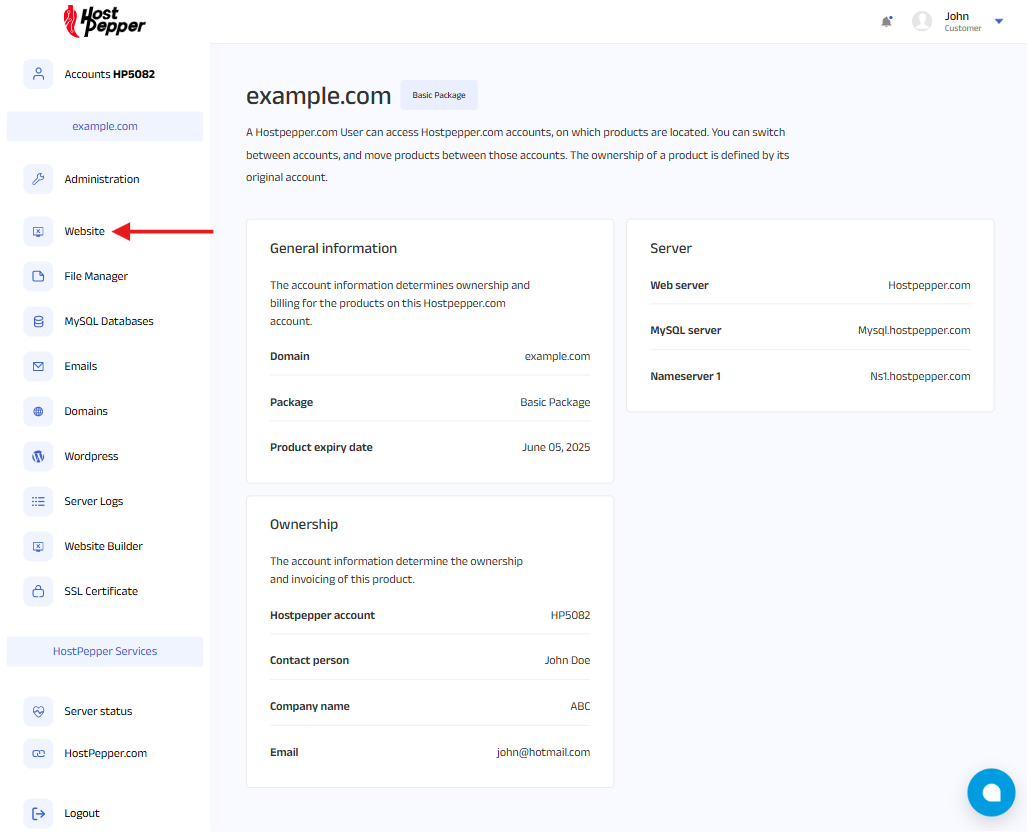Click the SSL Certificate padlock icon
1027x832 pixels.
coord(38,591)
